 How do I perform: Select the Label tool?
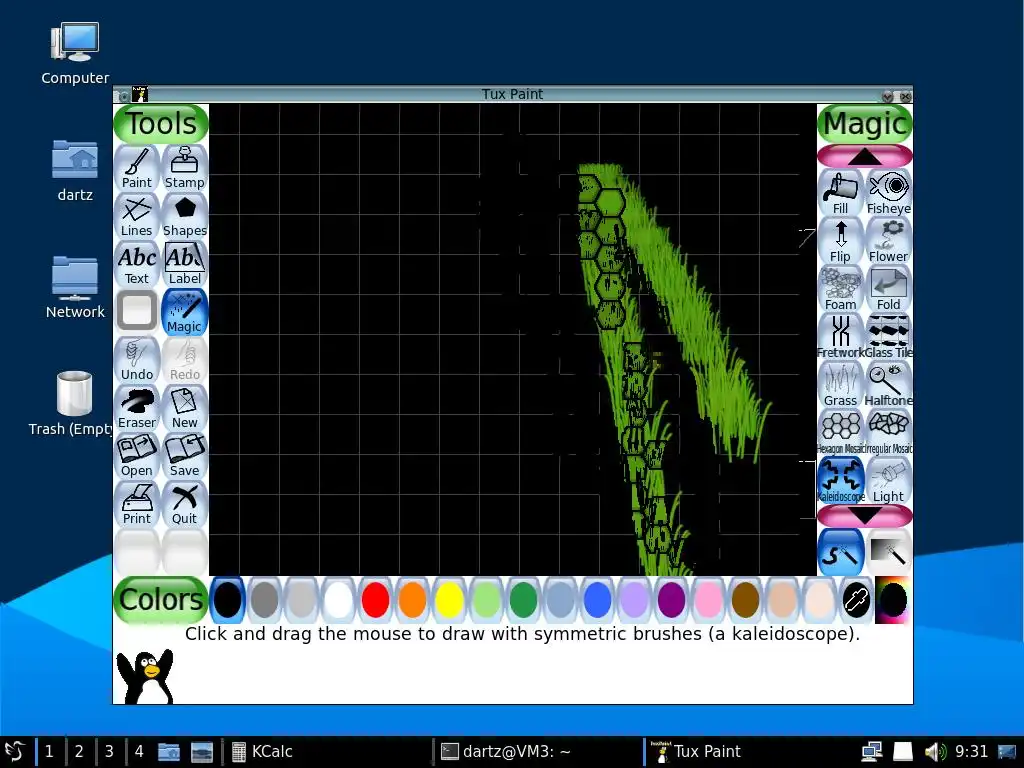[x=184, y=264]
